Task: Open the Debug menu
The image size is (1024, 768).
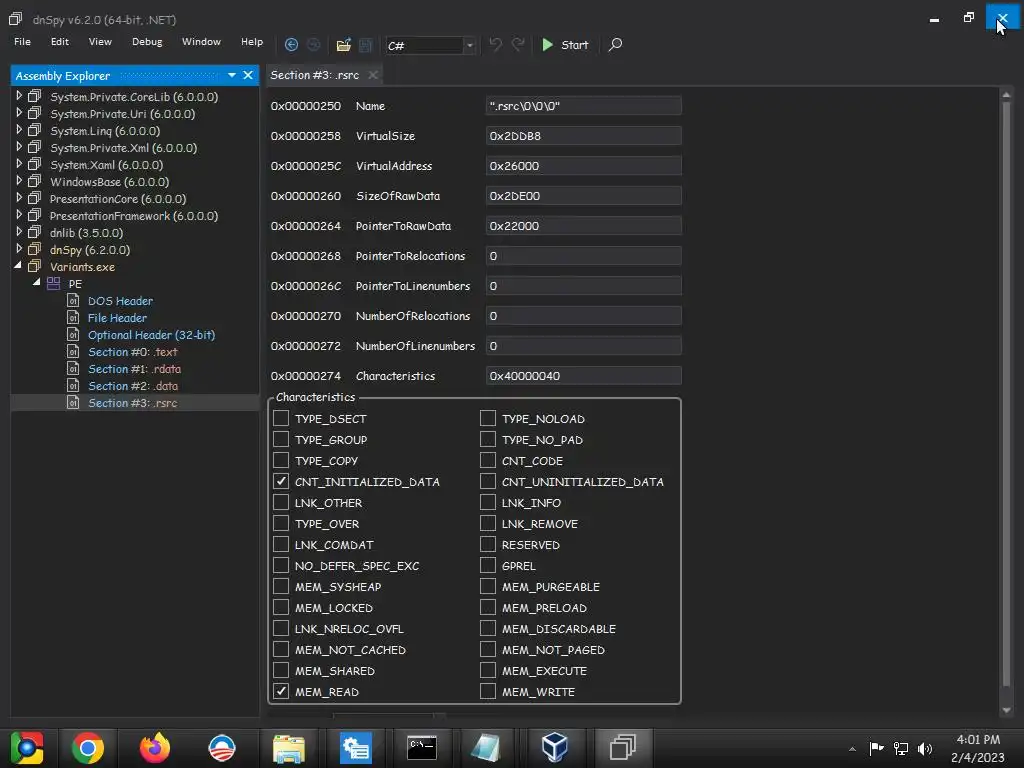Action: click(x=147, y=41)
